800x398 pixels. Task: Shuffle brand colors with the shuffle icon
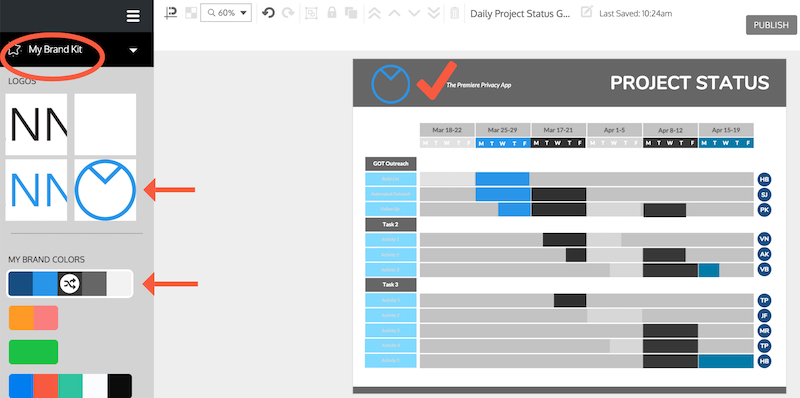(69, 284)
